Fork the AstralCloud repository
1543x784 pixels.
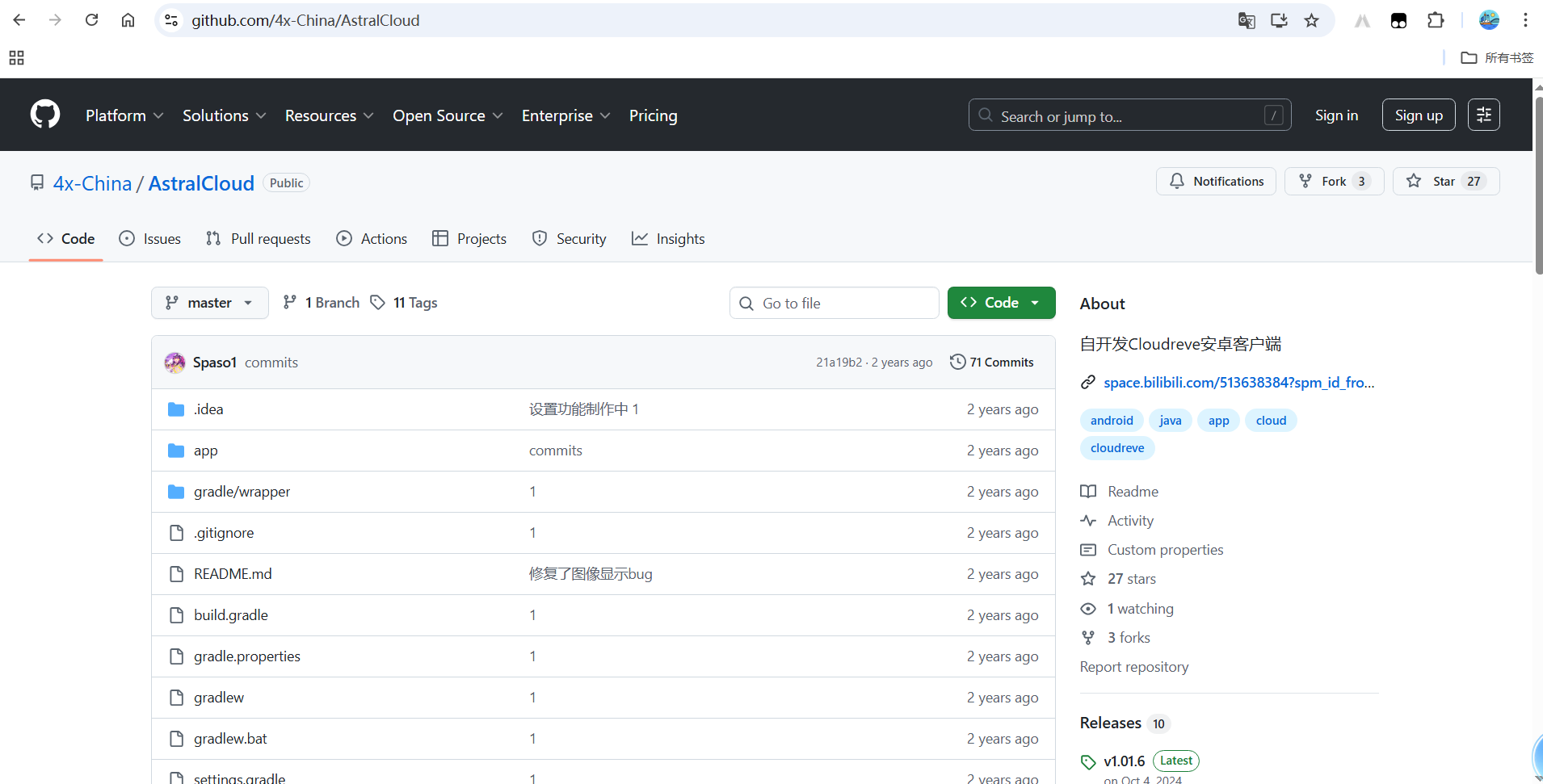[1334, 181]
